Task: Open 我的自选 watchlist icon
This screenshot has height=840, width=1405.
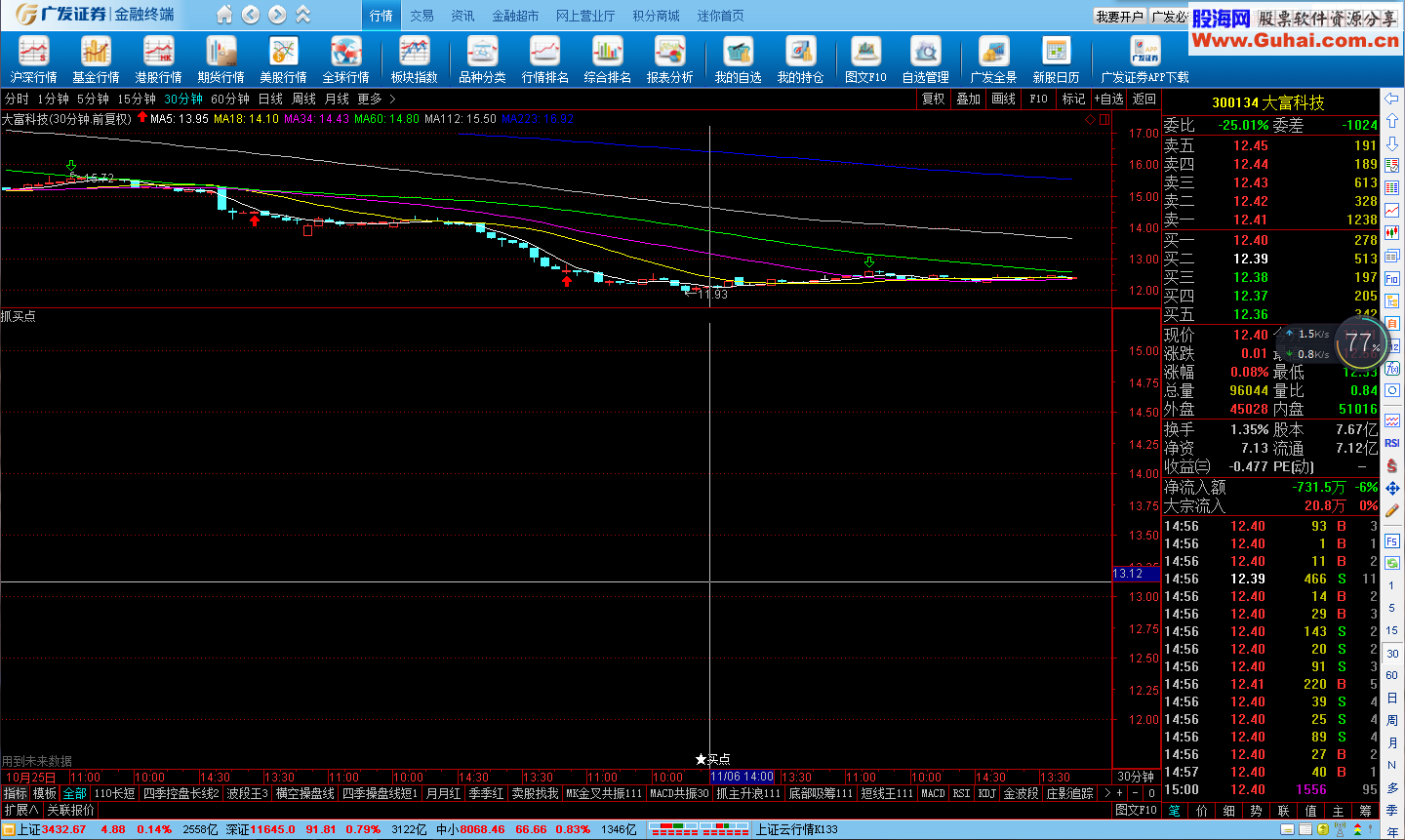Action: point(738,60)
